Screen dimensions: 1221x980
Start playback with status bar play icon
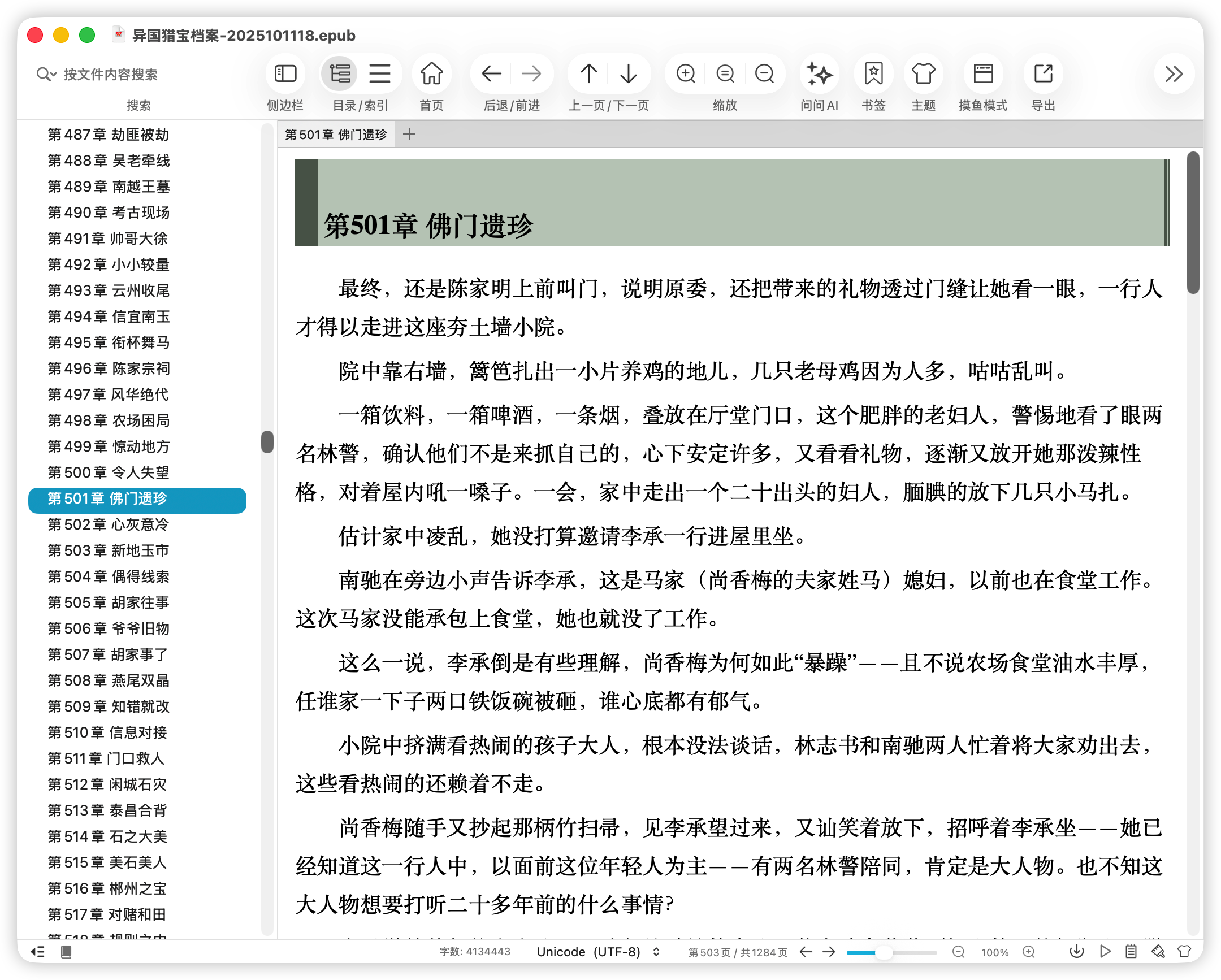[1105, 952]
